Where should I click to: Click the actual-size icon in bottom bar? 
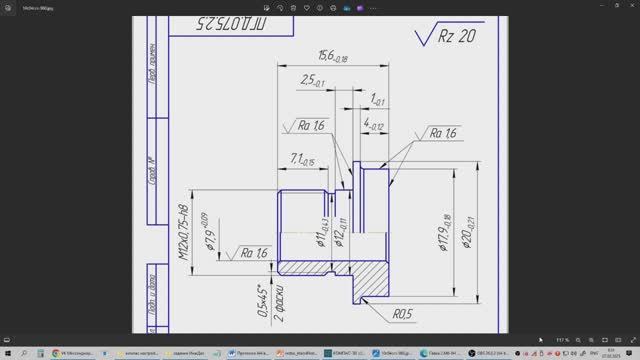(618, 340)
